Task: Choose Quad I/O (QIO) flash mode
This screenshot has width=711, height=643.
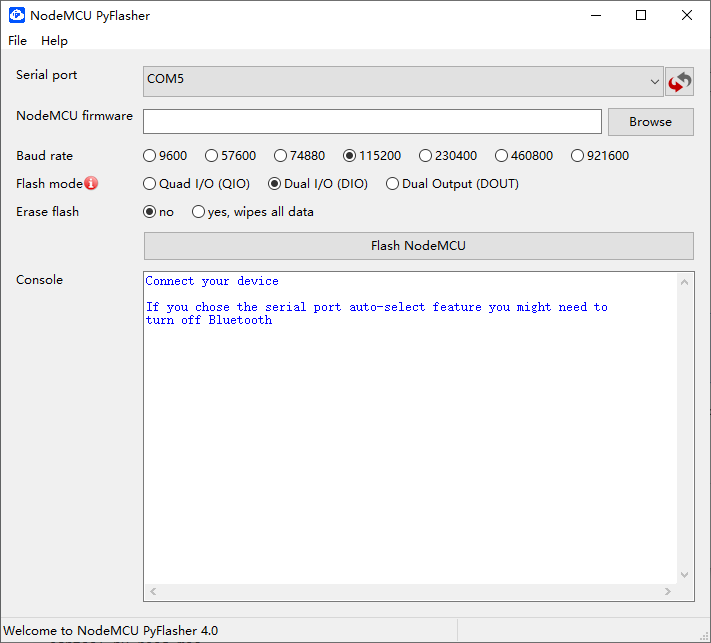Action: click(x=196, y=184)
